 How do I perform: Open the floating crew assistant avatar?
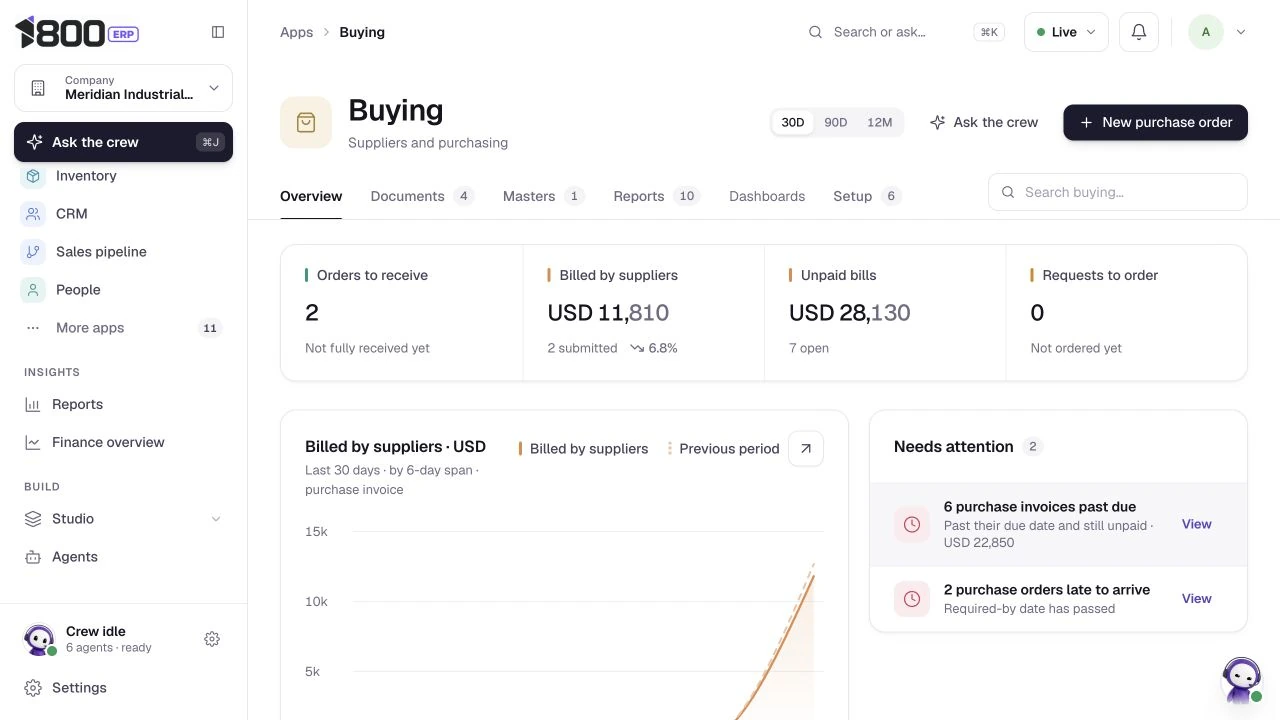(1241, 681)
